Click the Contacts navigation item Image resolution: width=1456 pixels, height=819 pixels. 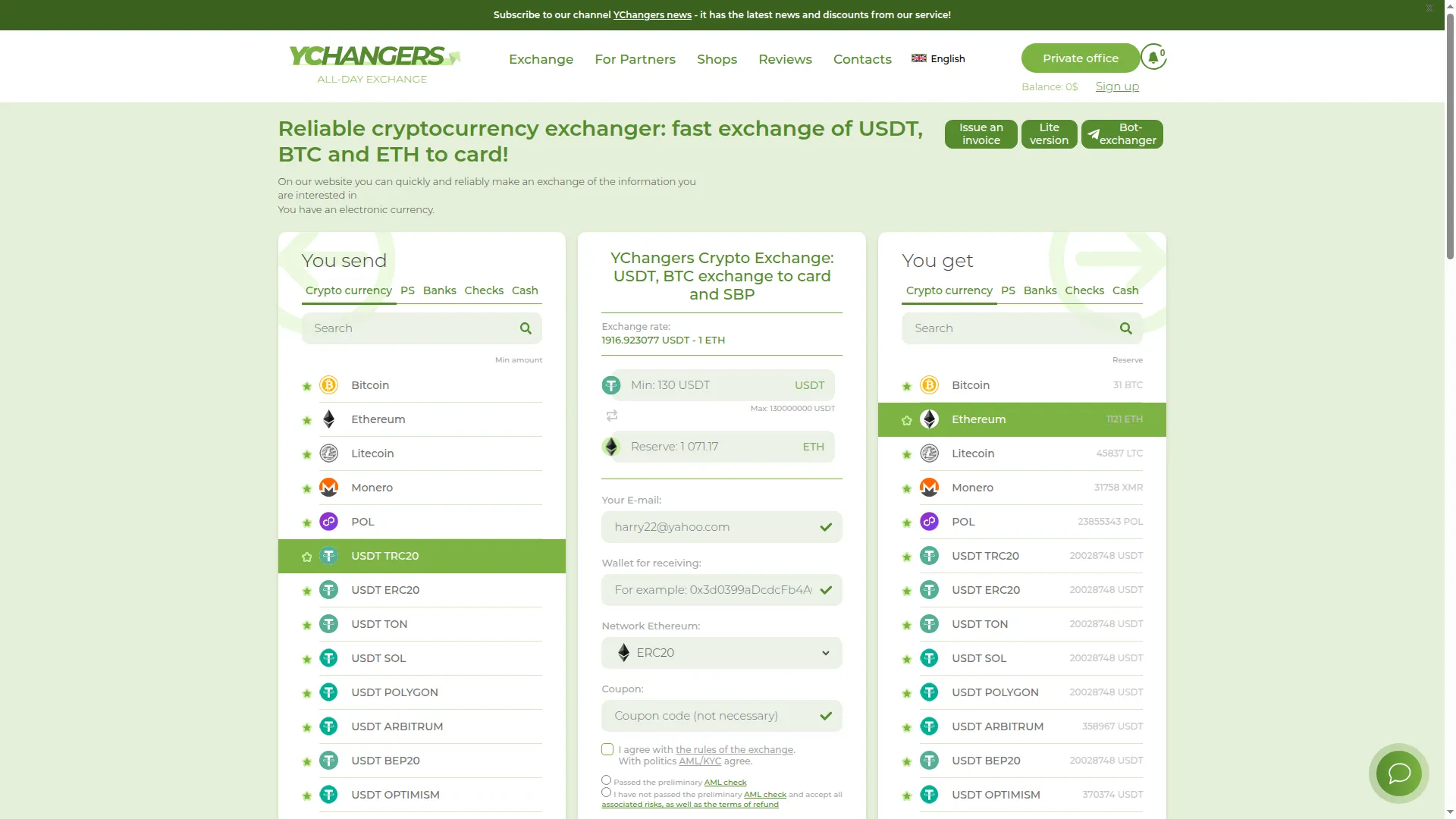tap(862, 59)
